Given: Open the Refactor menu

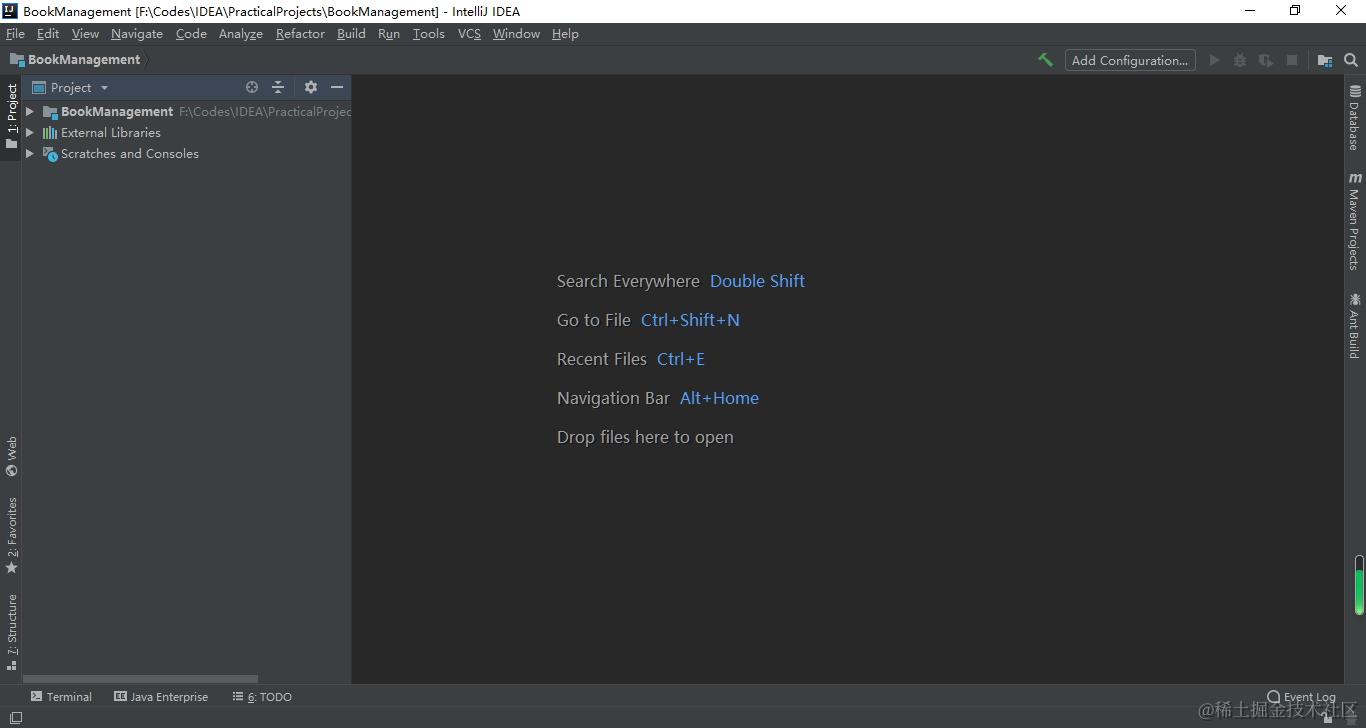Looking at the screenshot, I should point(300,33).
